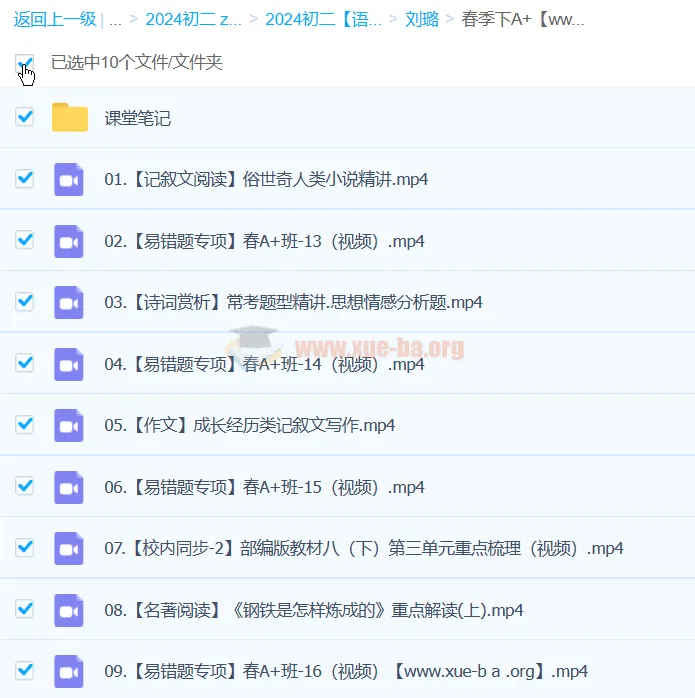Open 08.【名著阅读】《钢铁是怎样炼成的》 file name
This screenshot has height=698, width=695.
tap(313, 610)
